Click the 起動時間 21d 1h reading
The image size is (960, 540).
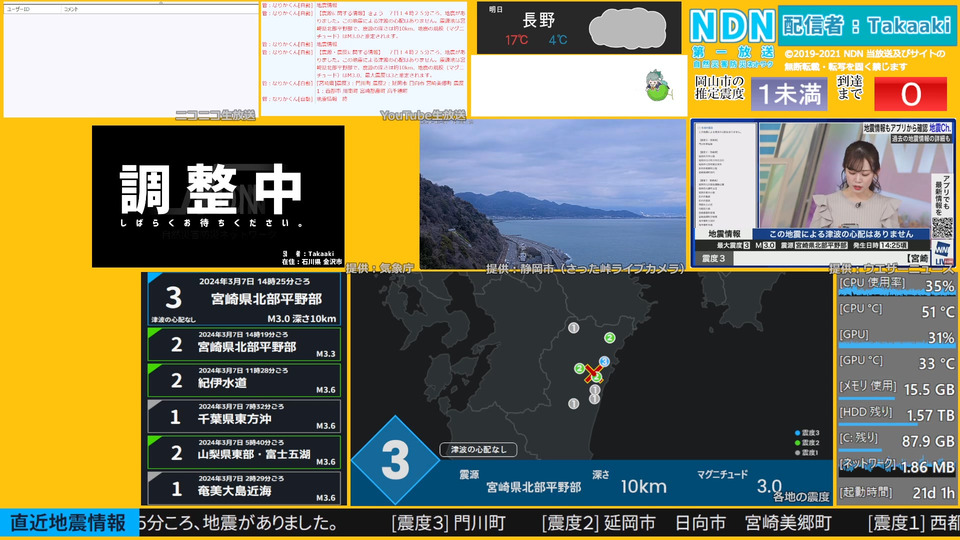click(x=896, y=492)
